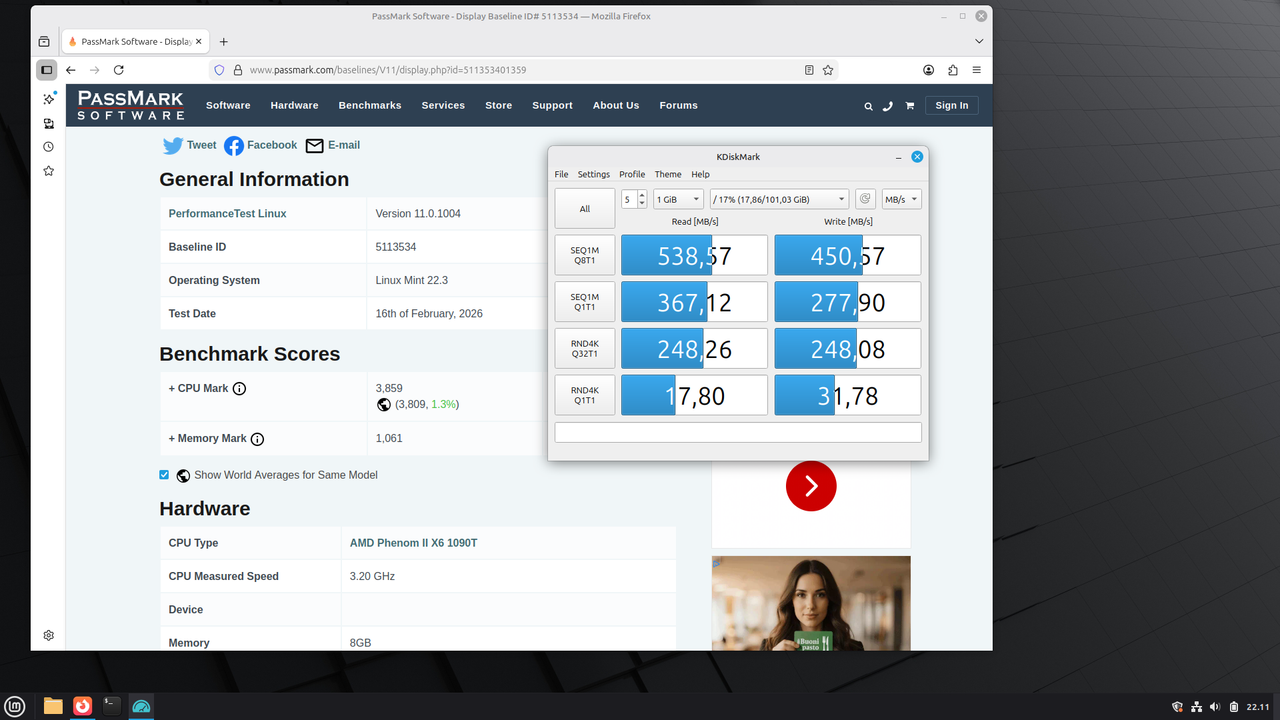Screen dimensions: 1280x720
Task: Click KDiskMark taskbar icon
Action: pyautogui.click(x=141, y=706)
